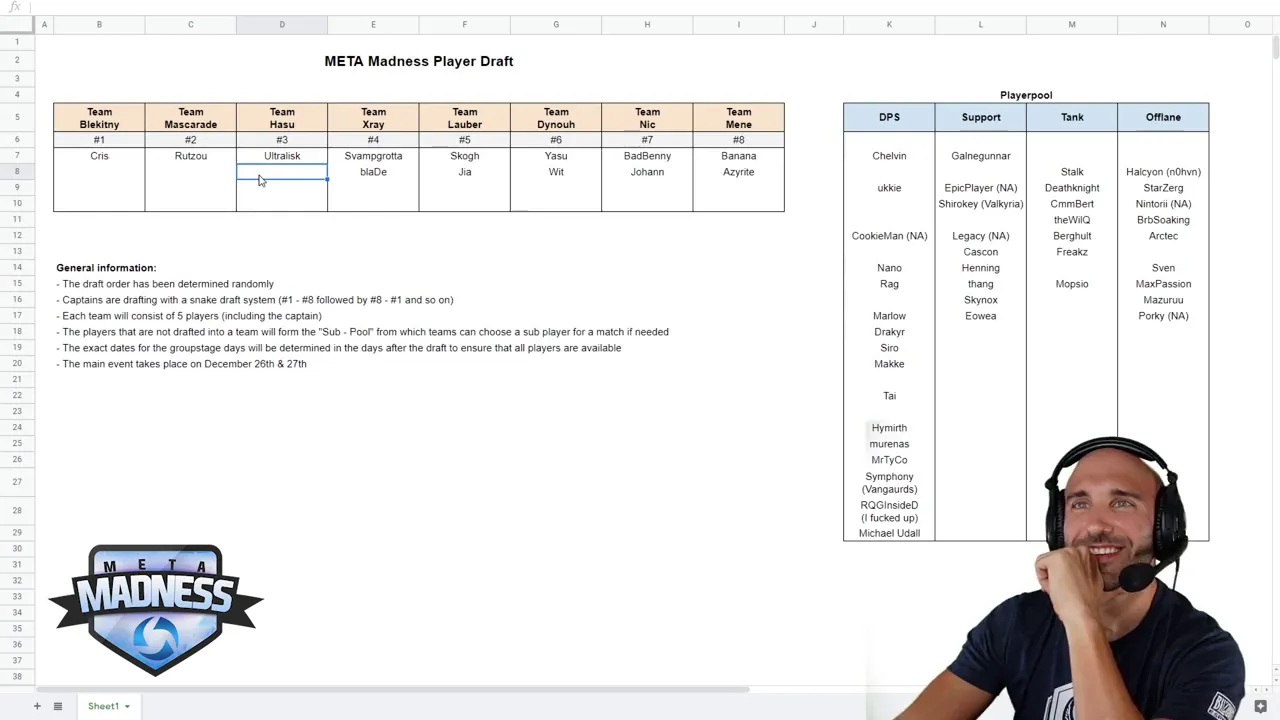
Task: Select the empty highlighted cell under Ultralisk
Action: (282, 172)
